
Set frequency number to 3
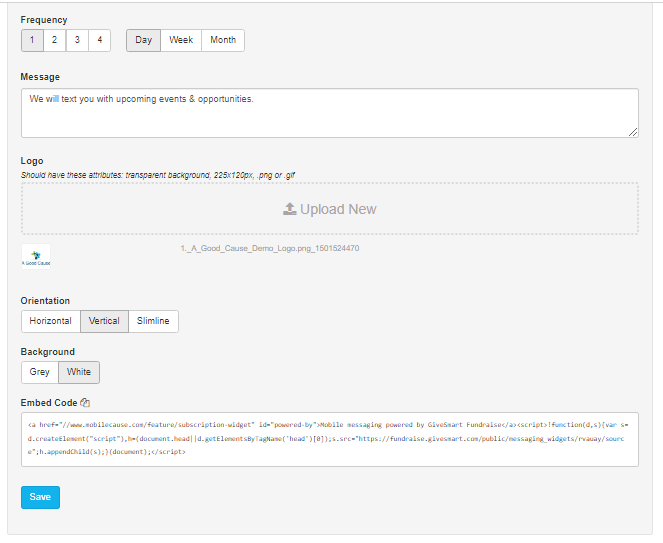(x=77, y=40)
